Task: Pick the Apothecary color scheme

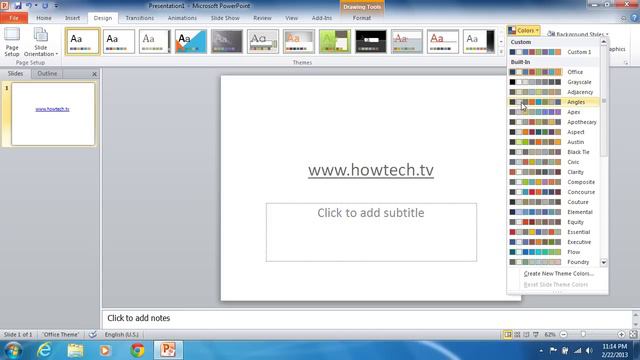Action: (x=553, y=122)
